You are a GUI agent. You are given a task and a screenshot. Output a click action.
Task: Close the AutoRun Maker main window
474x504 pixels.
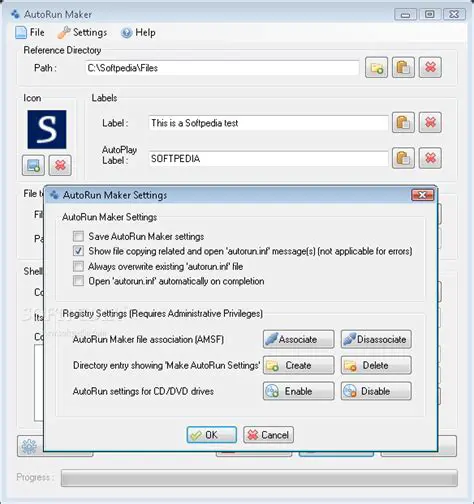click(454, 14)
